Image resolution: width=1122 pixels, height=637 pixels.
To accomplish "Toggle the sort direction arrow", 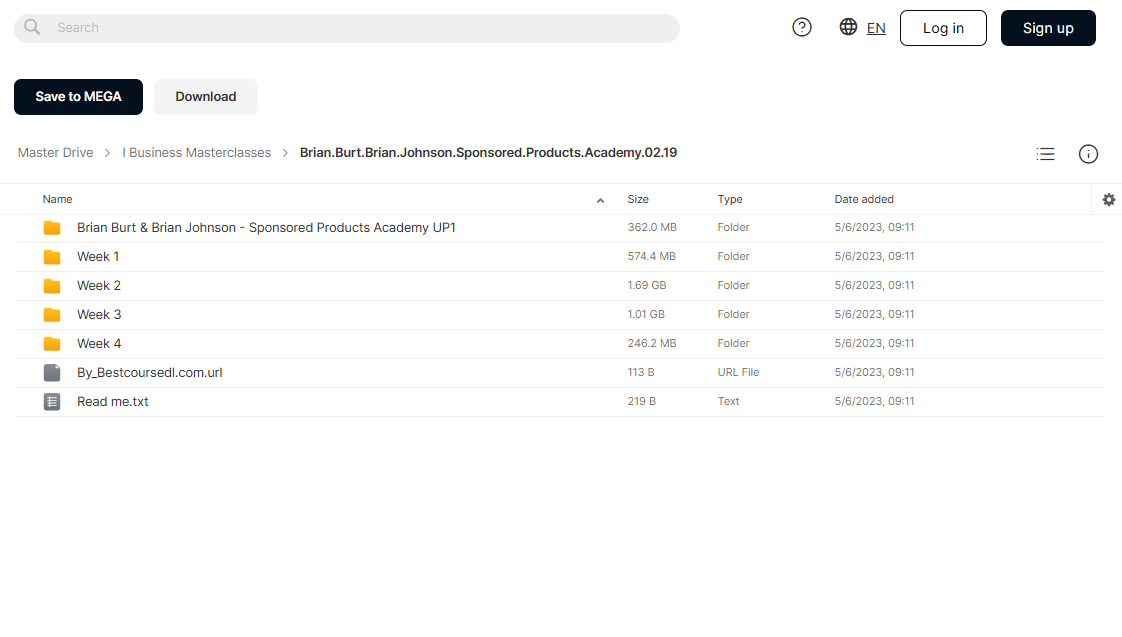I will click(x=600, y=200).
